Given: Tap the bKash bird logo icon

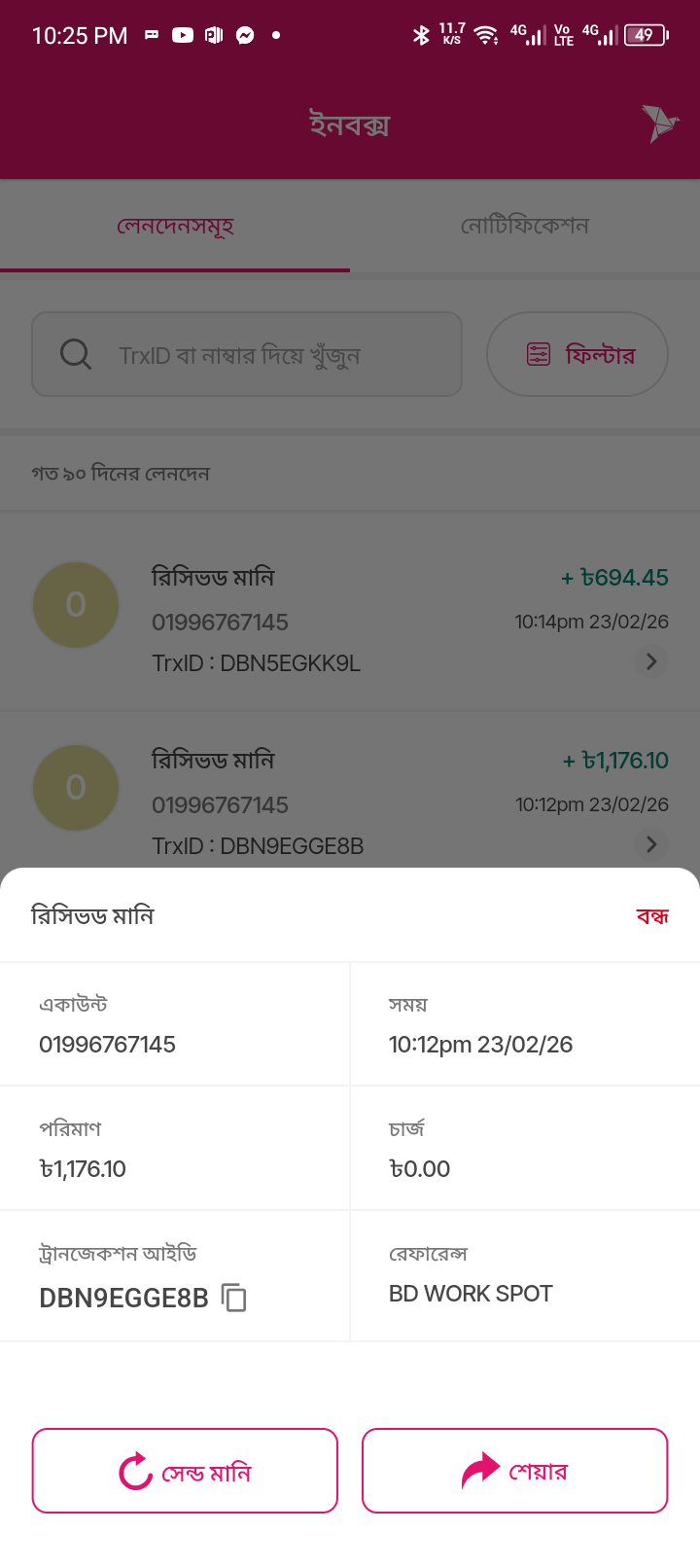Looking at the screenshot, I should [x=660, y=124].
